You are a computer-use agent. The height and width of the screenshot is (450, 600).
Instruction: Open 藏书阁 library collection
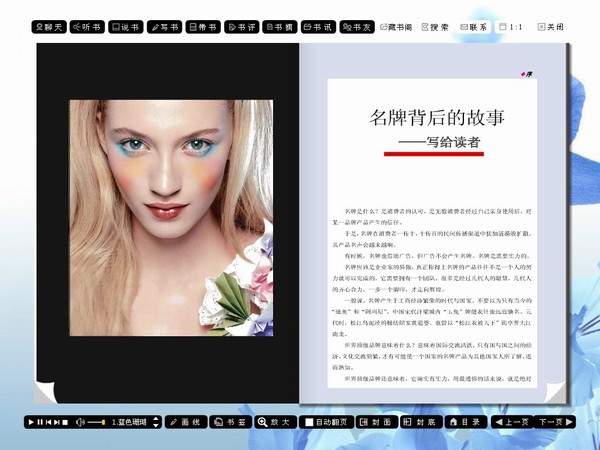point(396,27)
